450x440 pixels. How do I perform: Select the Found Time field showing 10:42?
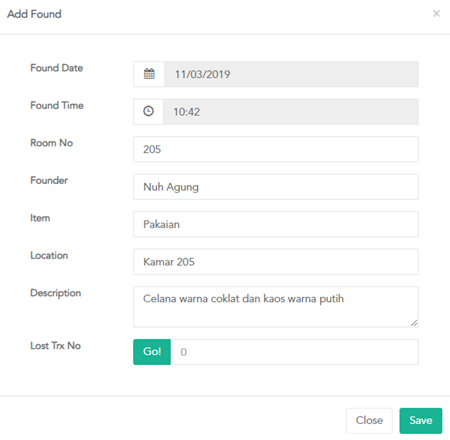click(291, 111)
